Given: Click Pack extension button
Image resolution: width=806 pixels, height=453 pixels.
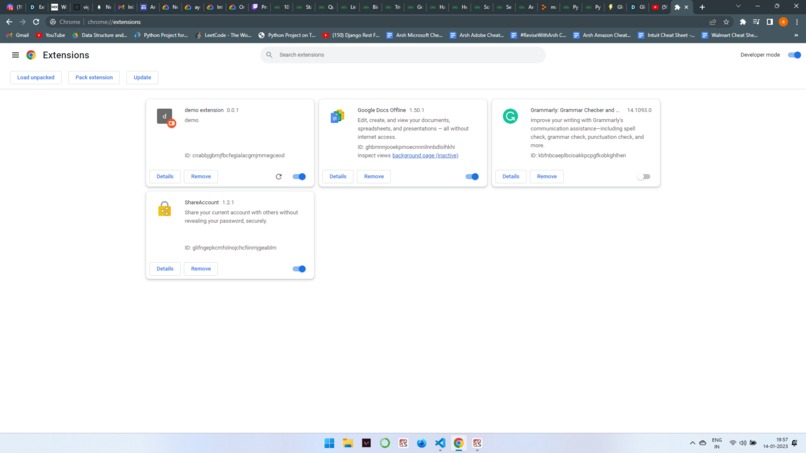Looking at the screenshot, I should (x=94, y=78).
